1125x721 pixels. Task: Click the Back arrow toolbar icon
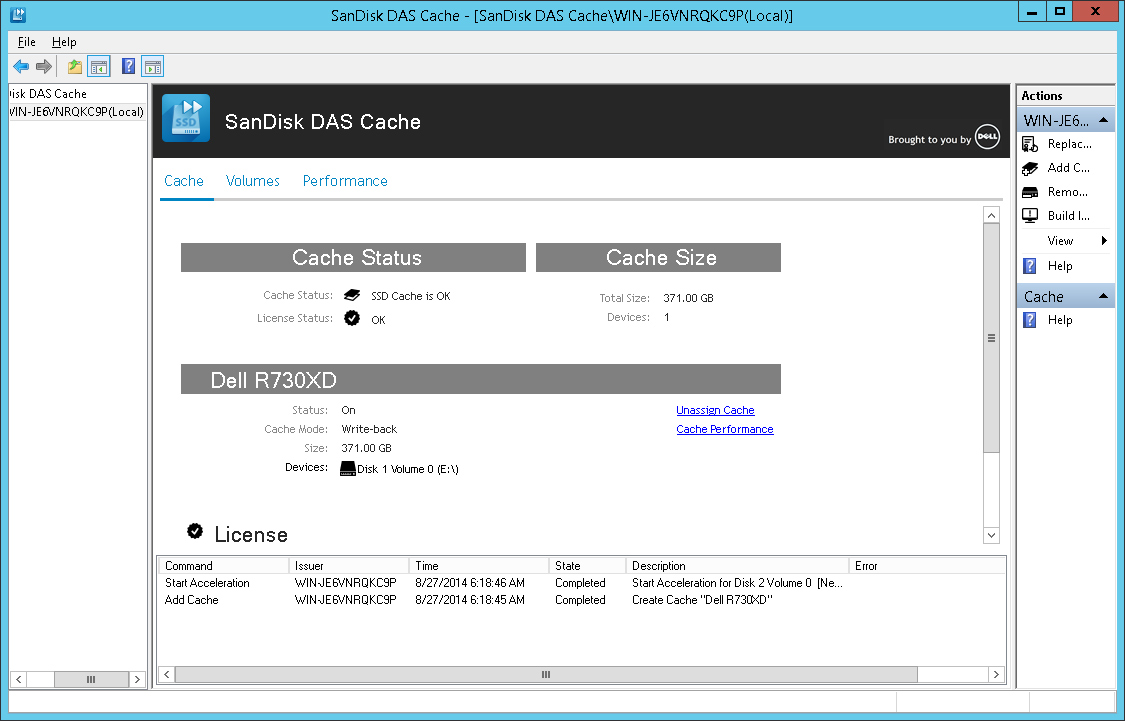21,67
